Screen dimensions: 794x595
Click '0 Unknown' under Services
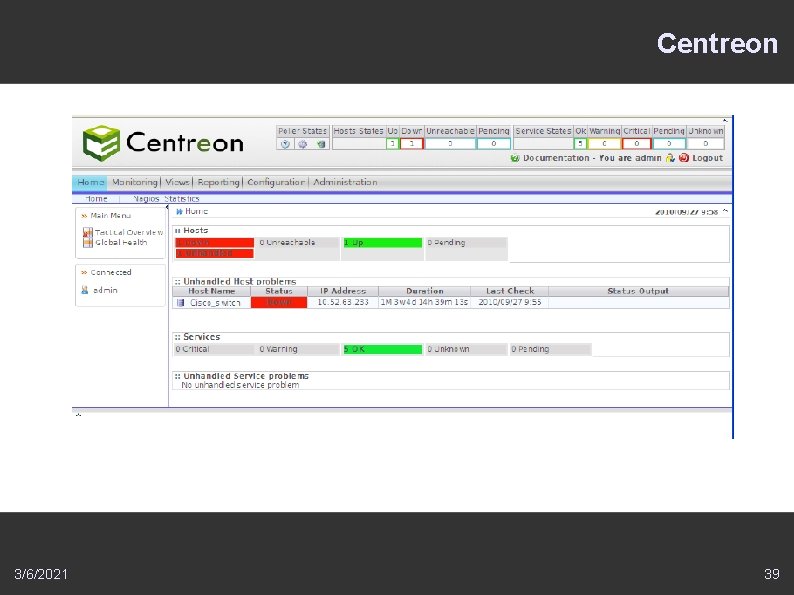[x=448, y=349]
